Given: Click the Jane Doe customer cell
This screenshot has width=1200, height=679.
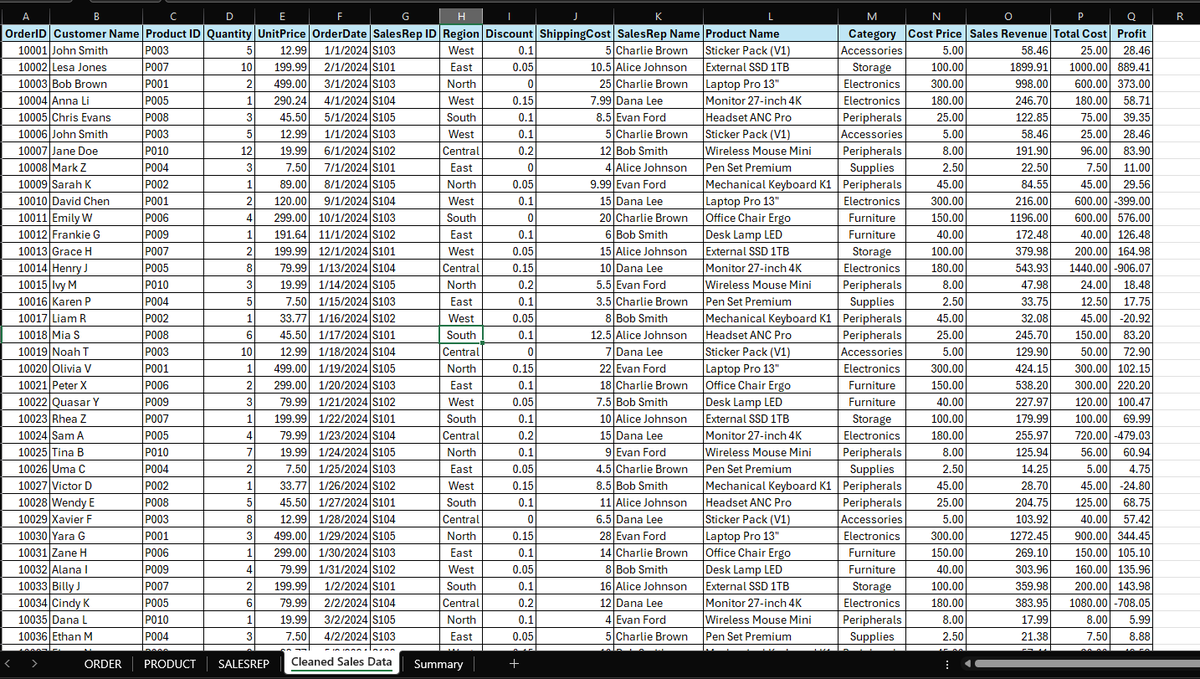Looking at the screenshot, I should (x=96, y=151).
